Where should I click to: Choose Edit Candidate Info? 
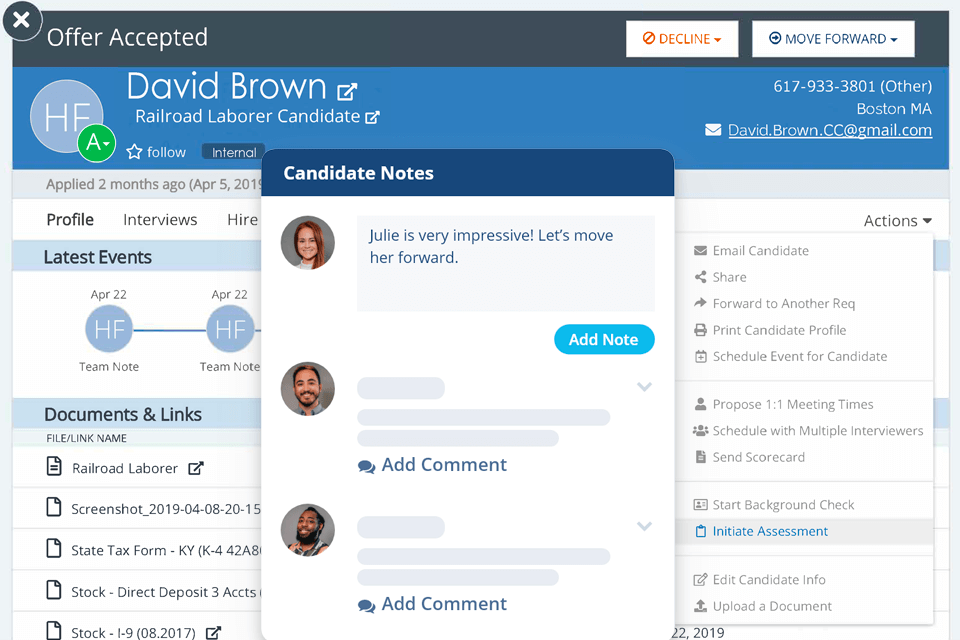click(769, 579)
